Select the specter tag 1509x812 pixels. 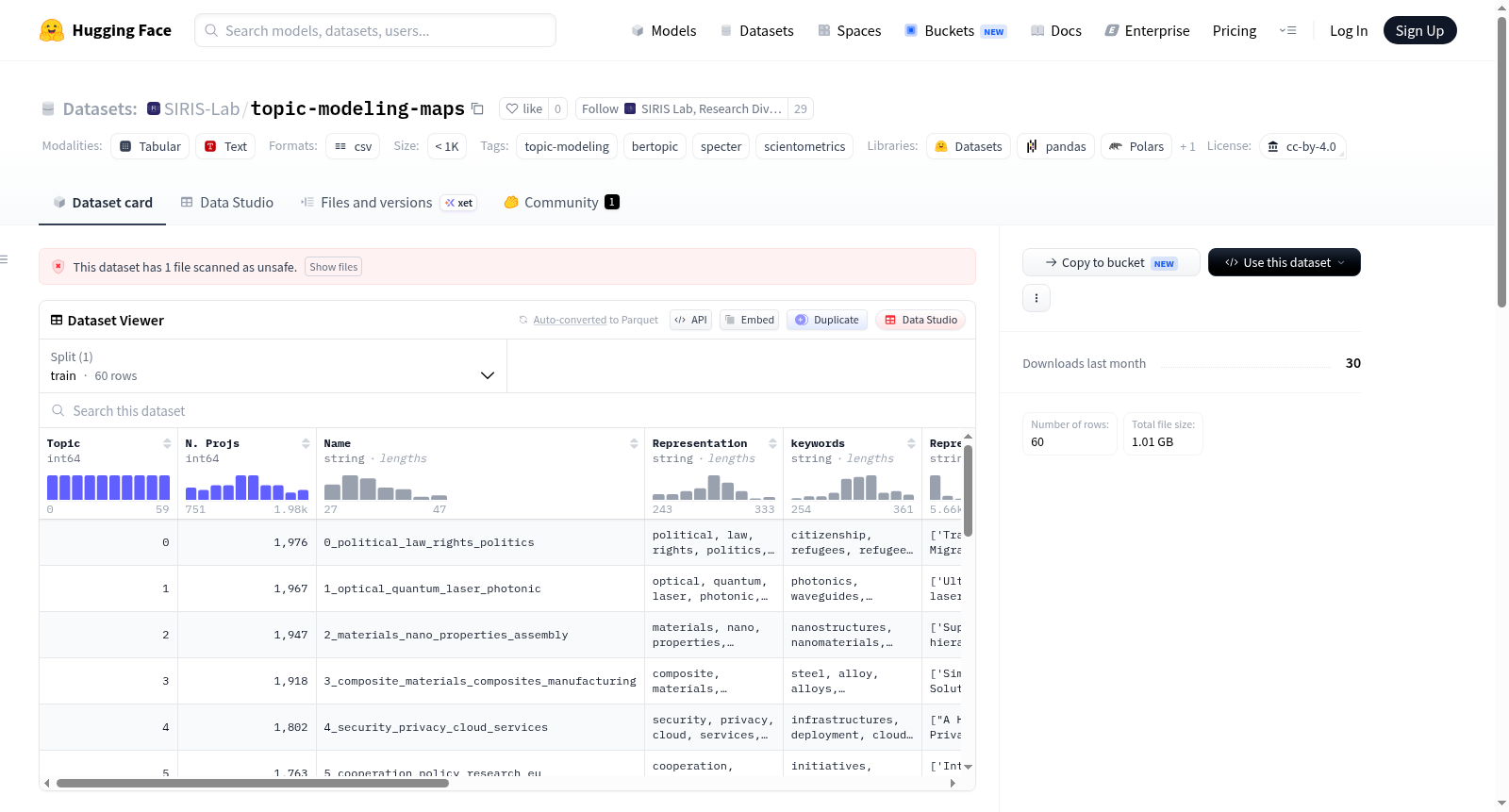click(721, 146)
